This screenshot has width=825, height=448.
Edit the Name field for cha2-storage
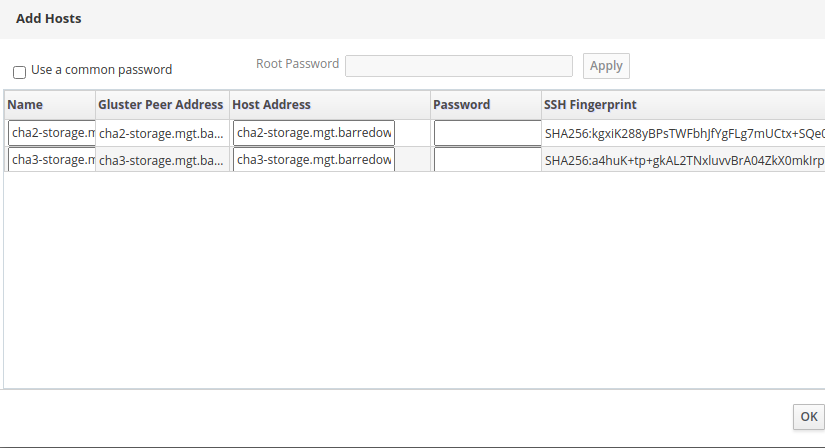tap(52, 133)
